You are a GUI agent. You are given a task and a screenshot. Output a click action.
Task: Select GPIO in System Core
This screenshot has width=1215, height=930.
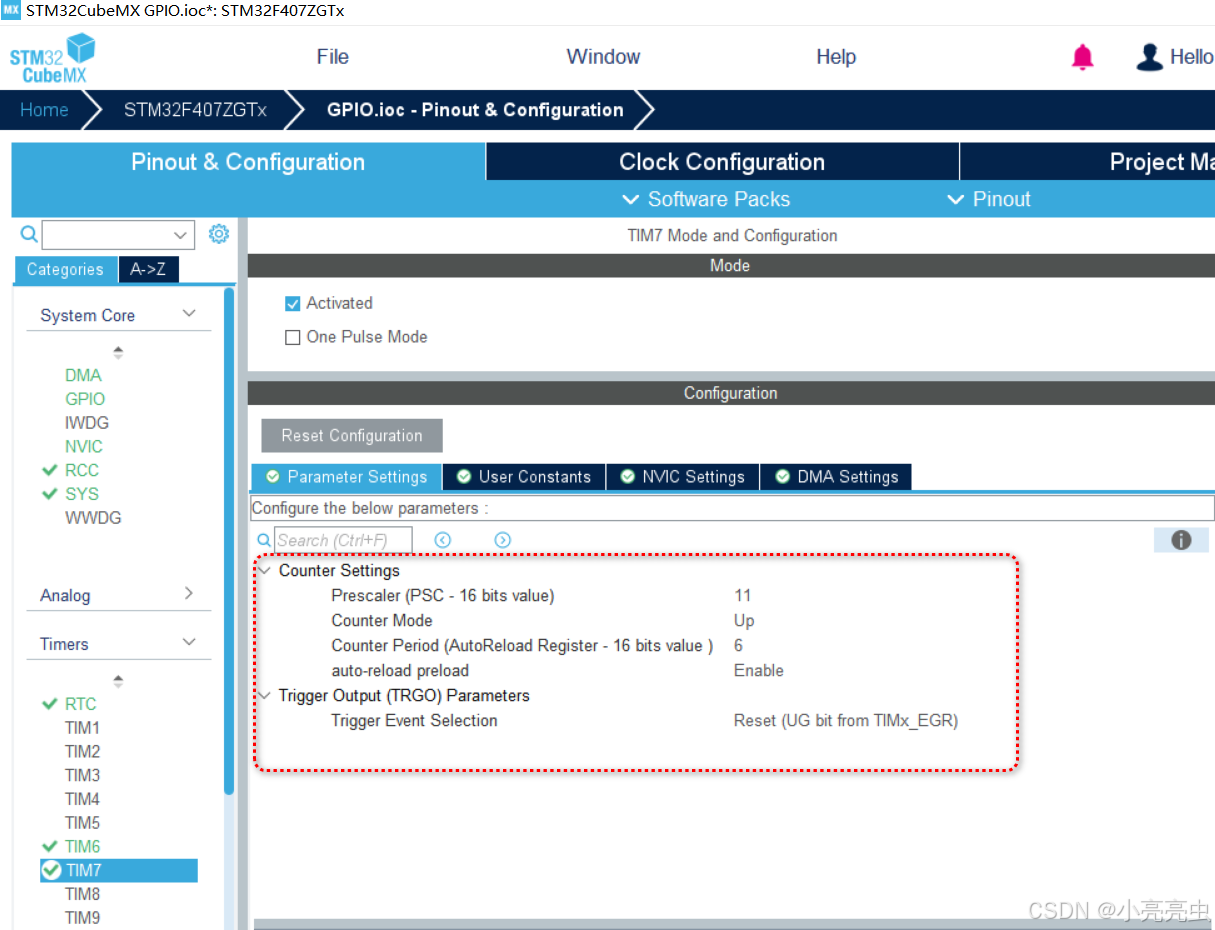(85, 399)
